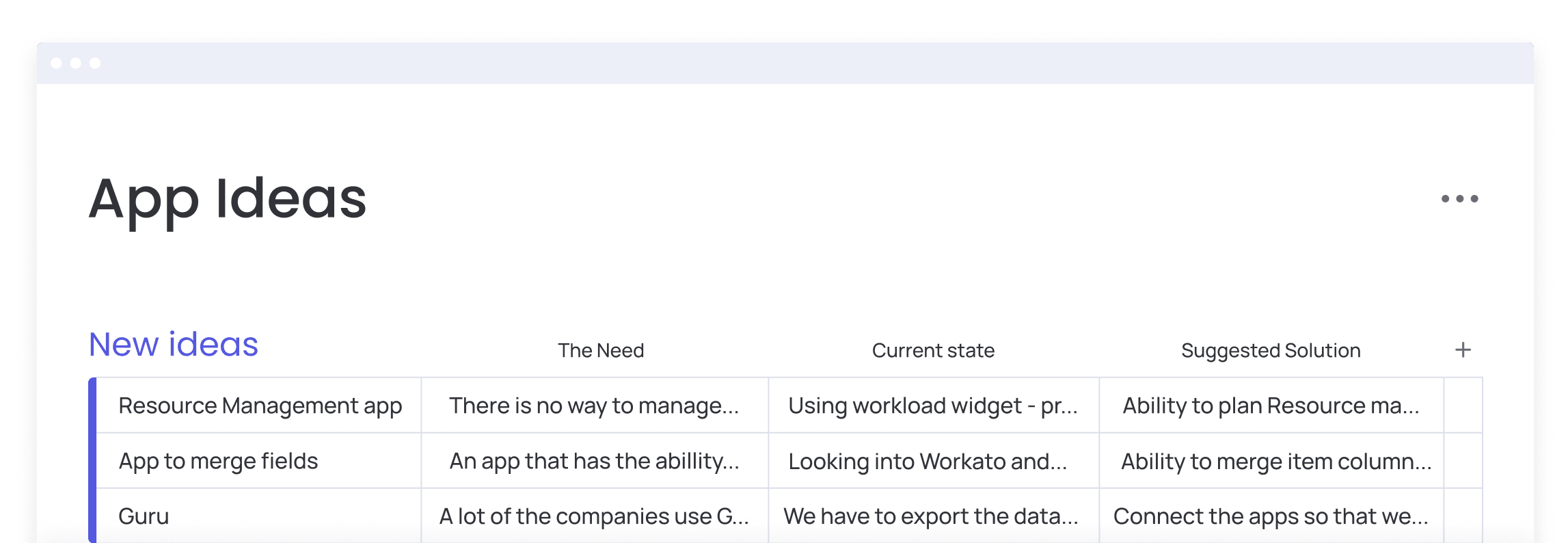Select 'Ability to merge item column...' cell

(1271, 461)
